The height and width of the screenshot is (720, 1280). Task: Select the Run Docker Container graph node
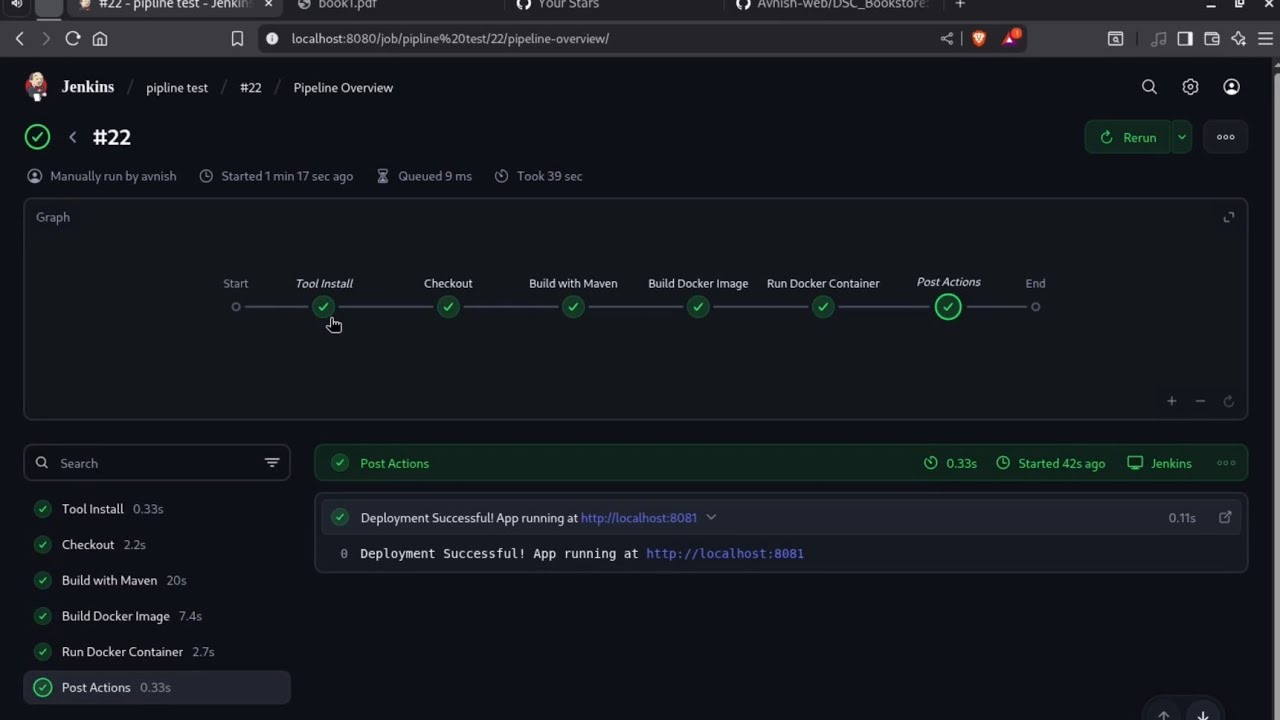click(x=823, y=307)
